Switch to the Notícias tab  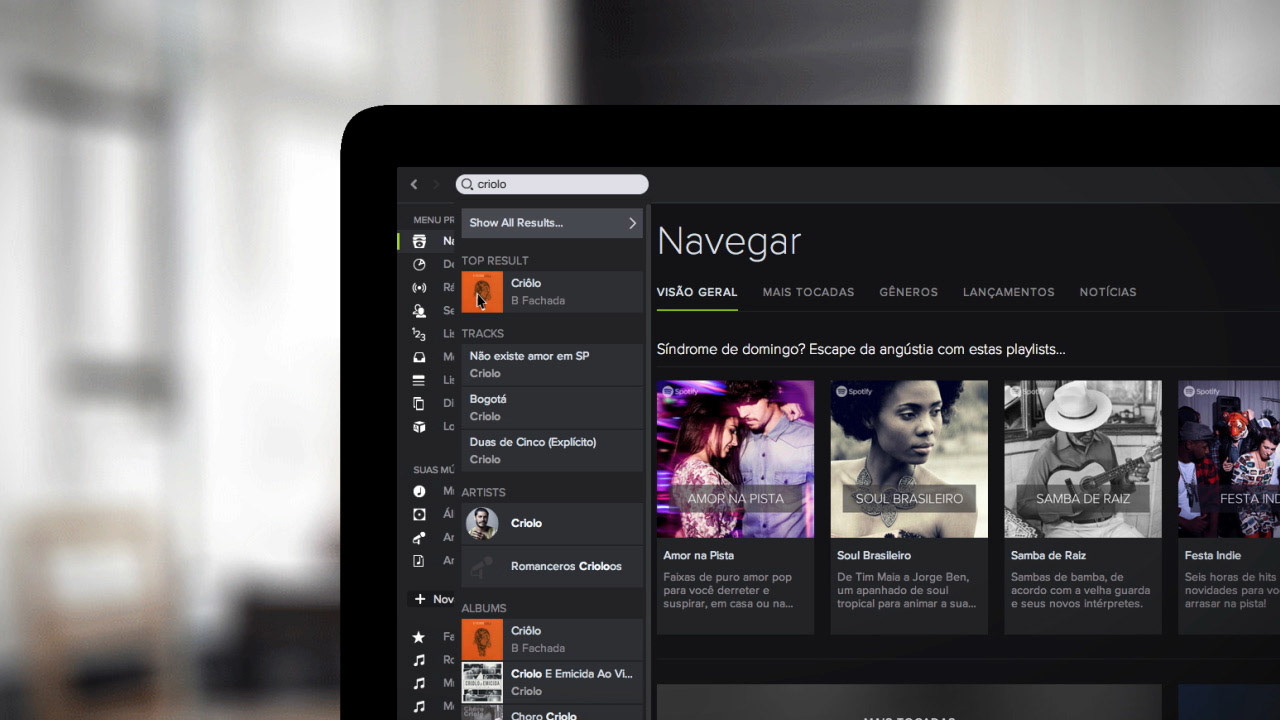tap(1108, 292)
